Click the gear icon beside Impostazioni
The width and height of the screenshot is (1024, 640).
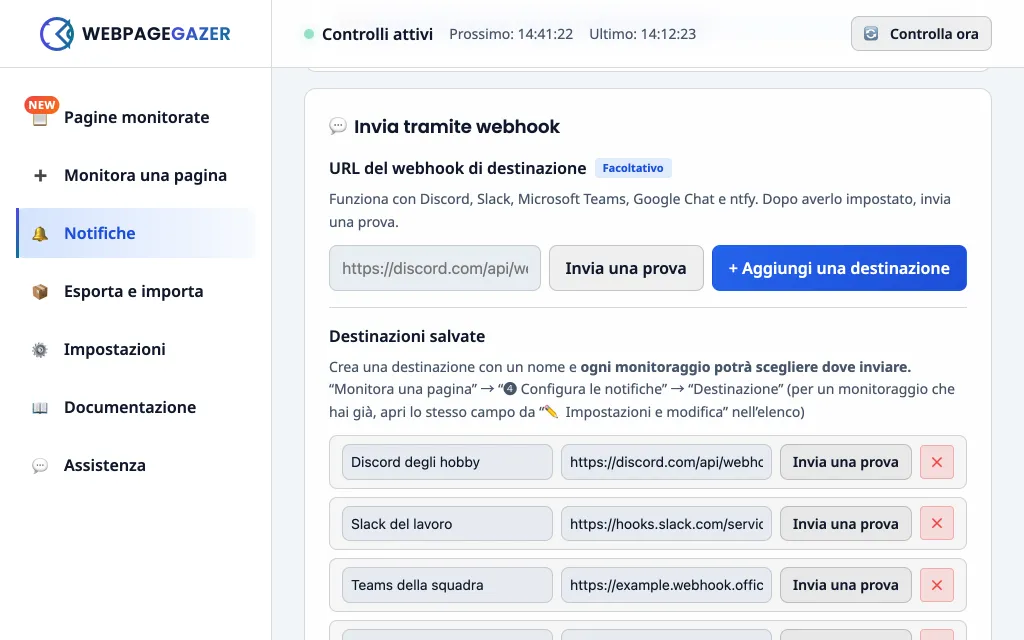coord(40,349)
